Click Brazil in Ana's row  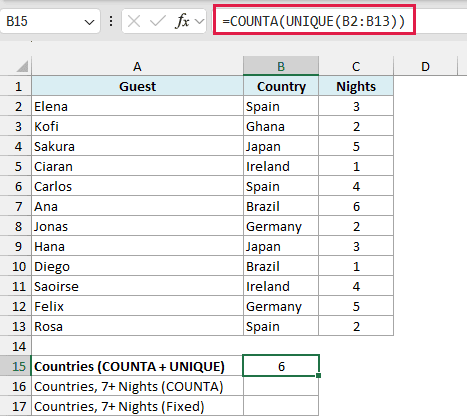pyautogui.click(x=281, y=206)
